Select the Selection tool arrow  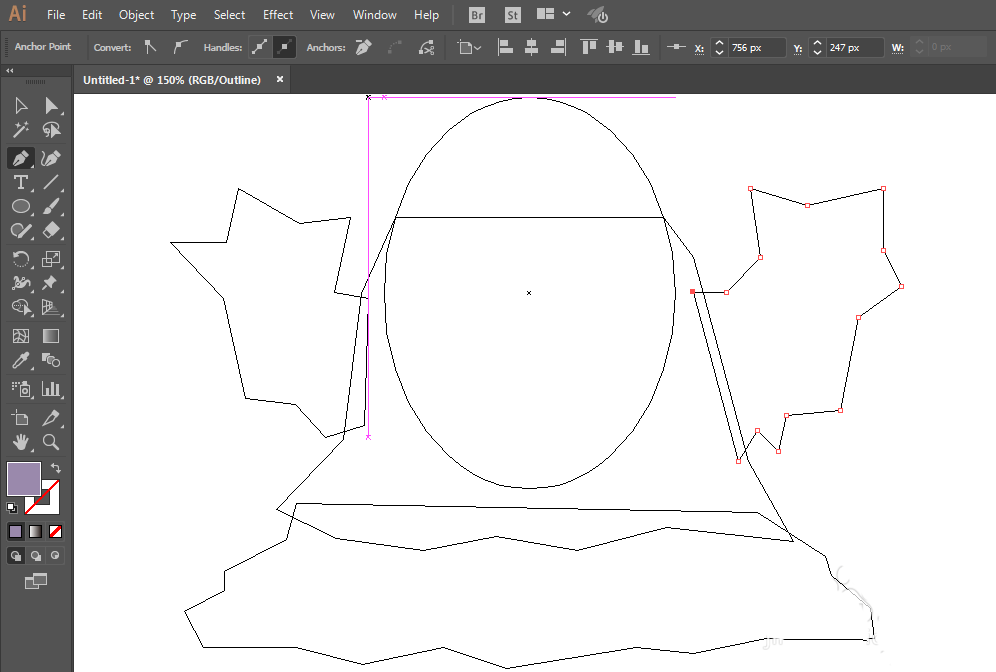(x=20, y=105)
